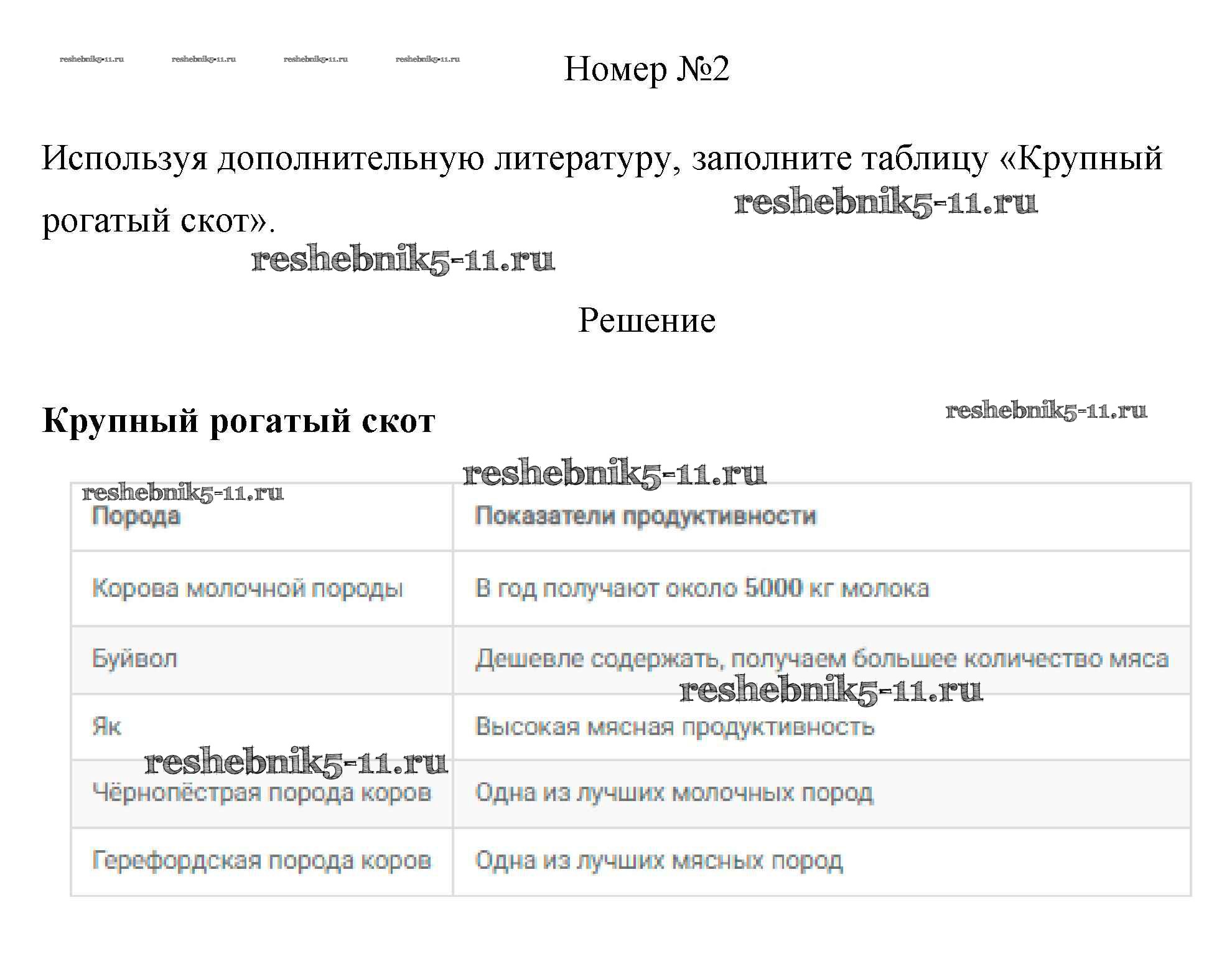Click the 'Порода' column header
This screenshot has width=1232, height=961.
point(136,517)
